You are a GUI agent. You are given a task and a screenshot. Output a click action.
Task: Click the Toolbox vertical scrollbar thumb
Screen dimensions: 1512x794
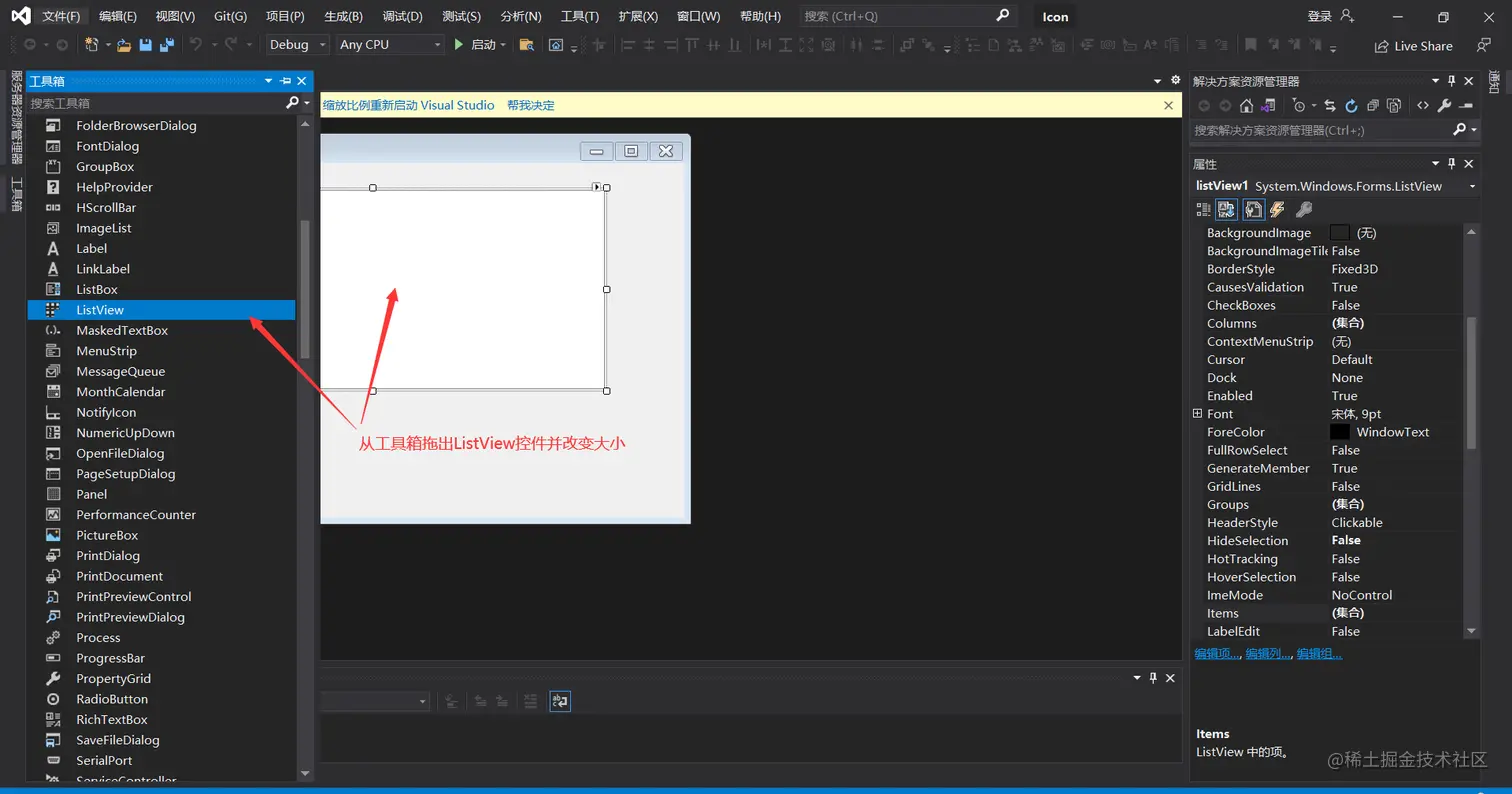pos(305,288)
